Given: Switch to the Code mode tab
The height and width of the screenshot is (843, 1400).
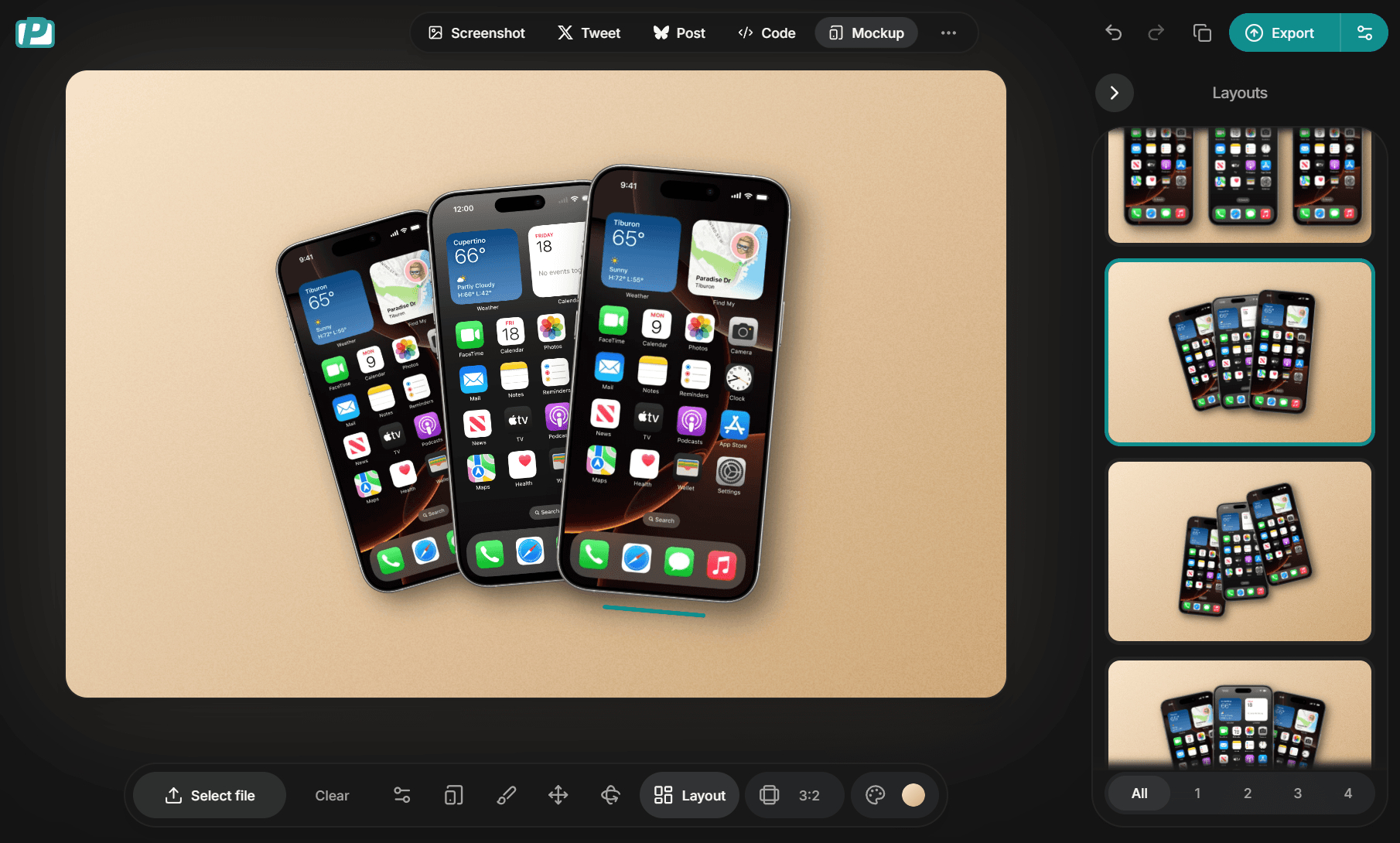Looking at the screenshot, I should (x=766, y=32).
